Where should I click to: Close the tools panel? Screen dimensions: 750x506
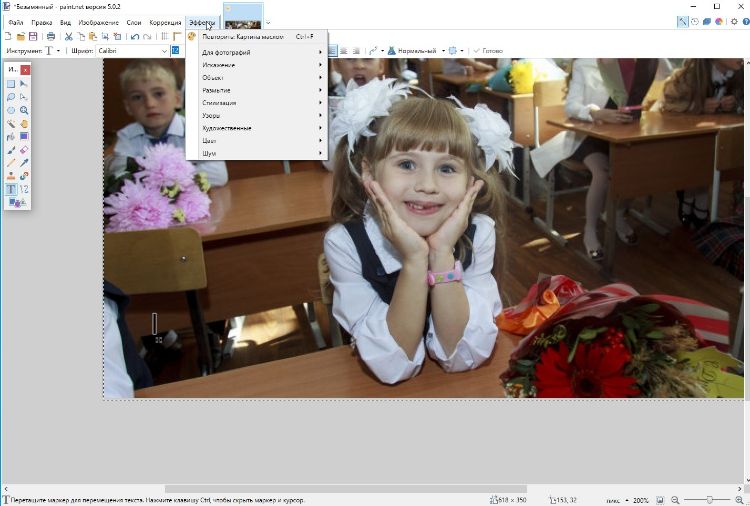[x=25, y=70]
